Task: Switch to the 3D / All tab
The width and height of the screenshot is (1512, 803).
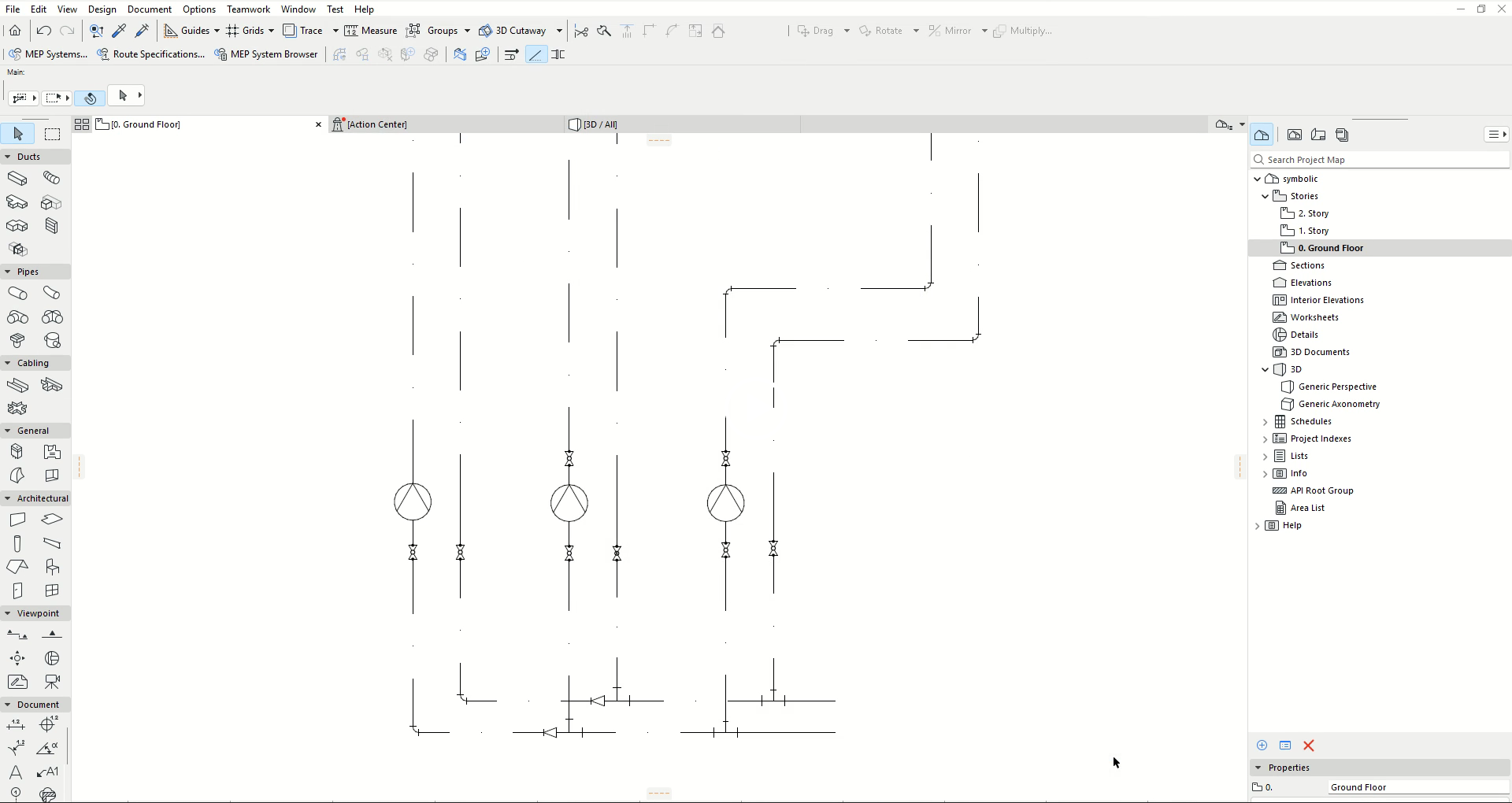Action: [x=600, y=124]
